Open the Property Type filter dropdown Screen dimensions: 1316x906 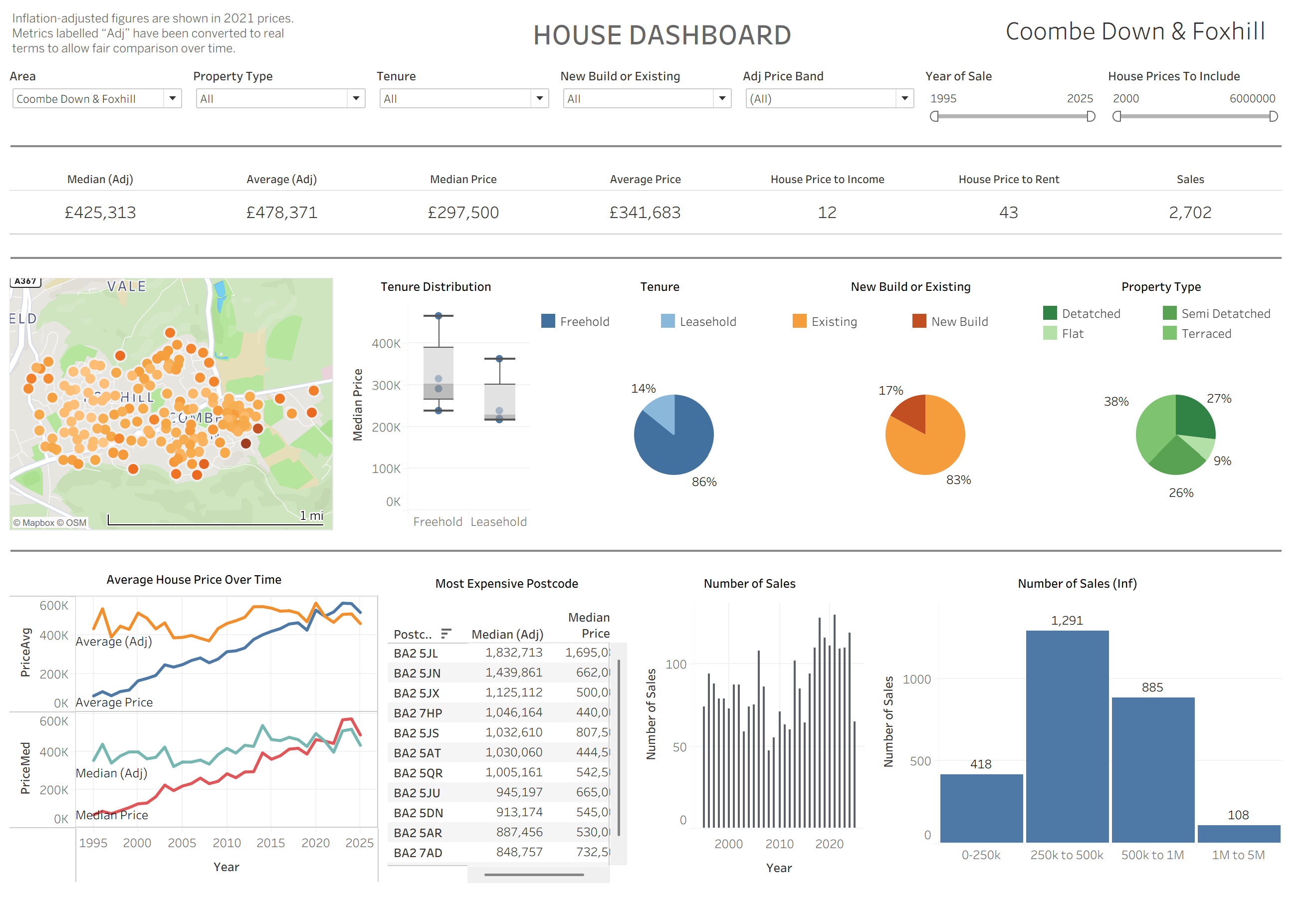pos(356,98)
